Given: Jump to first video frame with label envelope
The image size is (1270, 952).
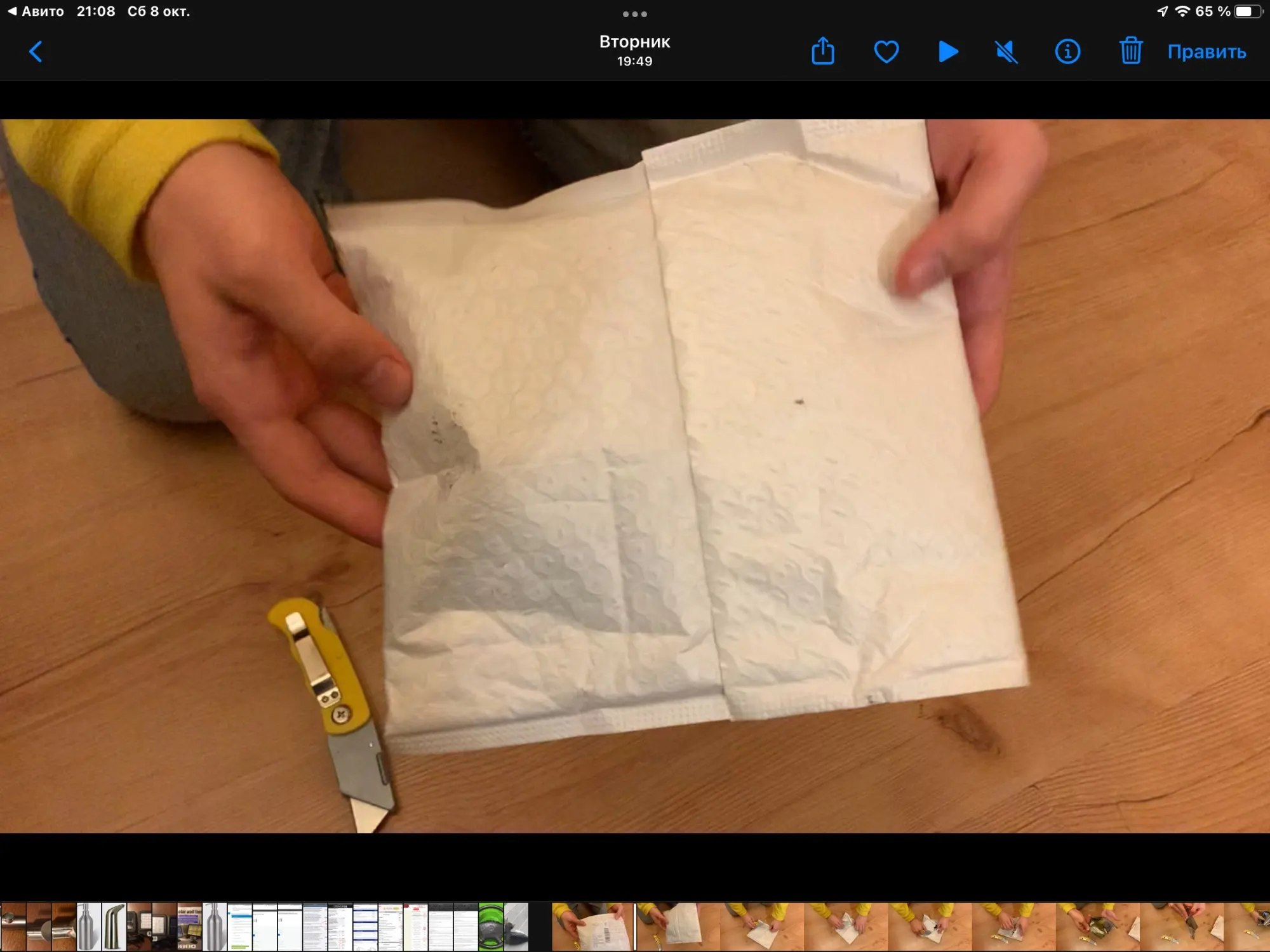Looking at the screenshot, I should tap(592, 927).
